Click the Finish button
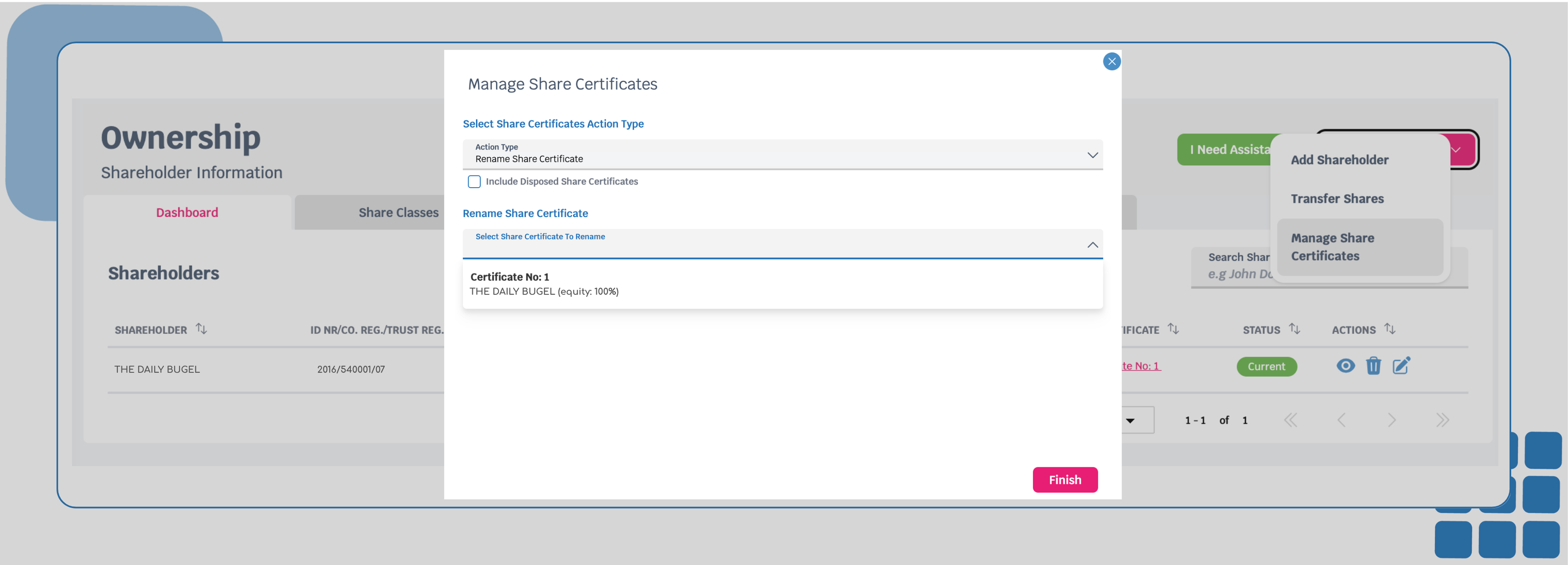1568x565 pixels. [1064, 479]
